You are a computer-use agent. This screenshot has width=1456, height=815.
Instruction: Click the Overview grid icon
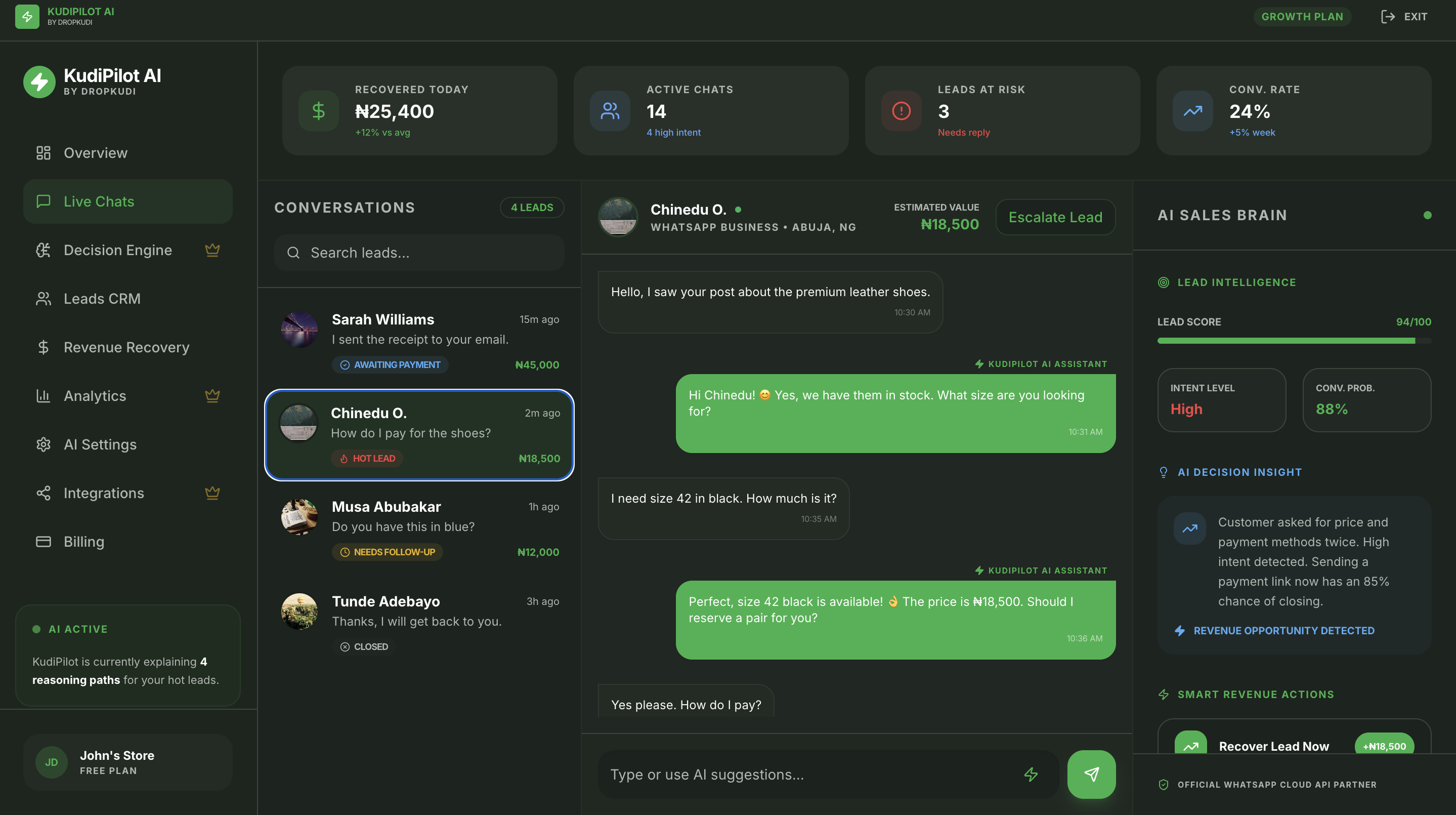(x=44, y=153)
